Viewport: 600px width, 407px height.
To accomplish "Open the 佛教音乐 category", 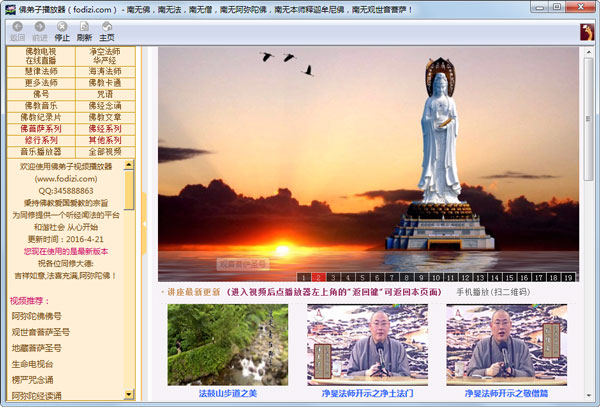I will 41,106.
